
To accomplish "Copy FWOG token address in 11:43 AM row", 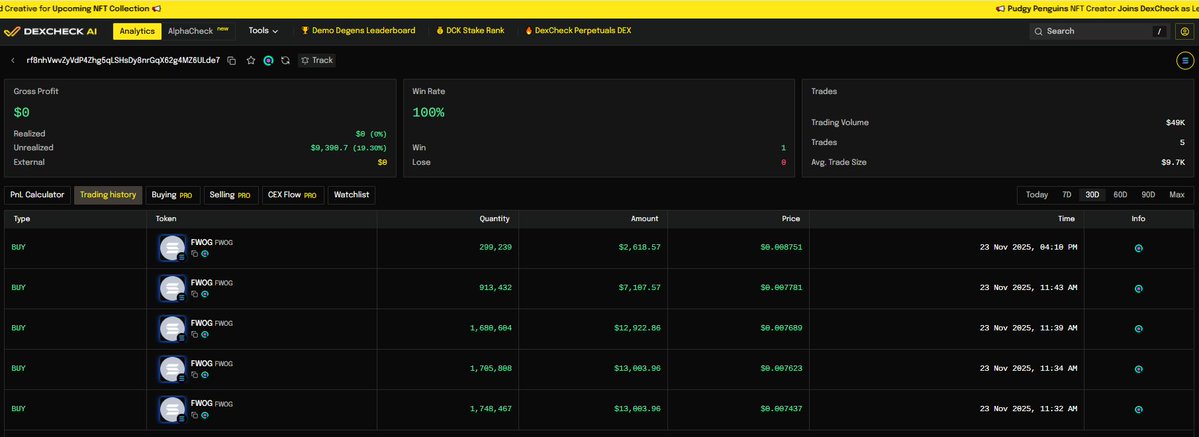I will [x=194, y=294].
